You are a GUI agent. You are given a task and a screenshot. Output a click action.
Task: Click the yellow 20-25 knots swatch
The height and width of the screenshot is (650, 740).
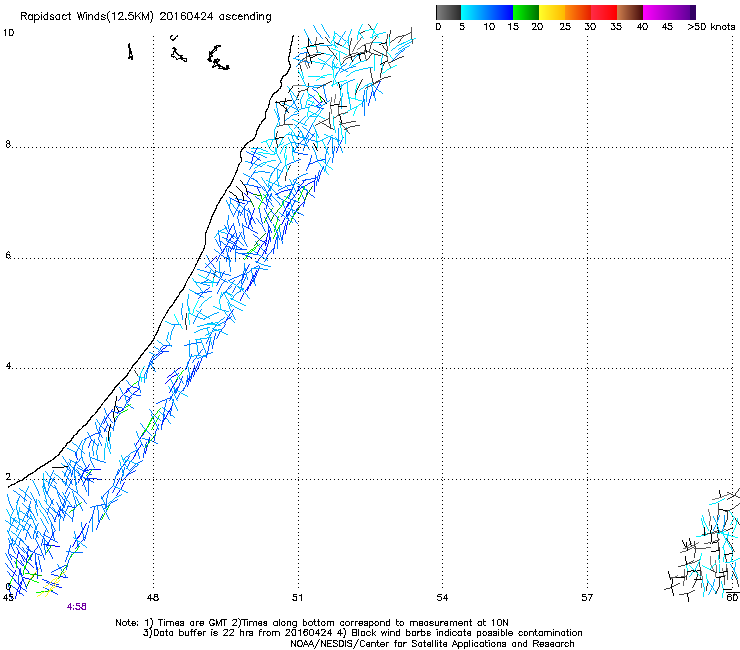(552, 12)
